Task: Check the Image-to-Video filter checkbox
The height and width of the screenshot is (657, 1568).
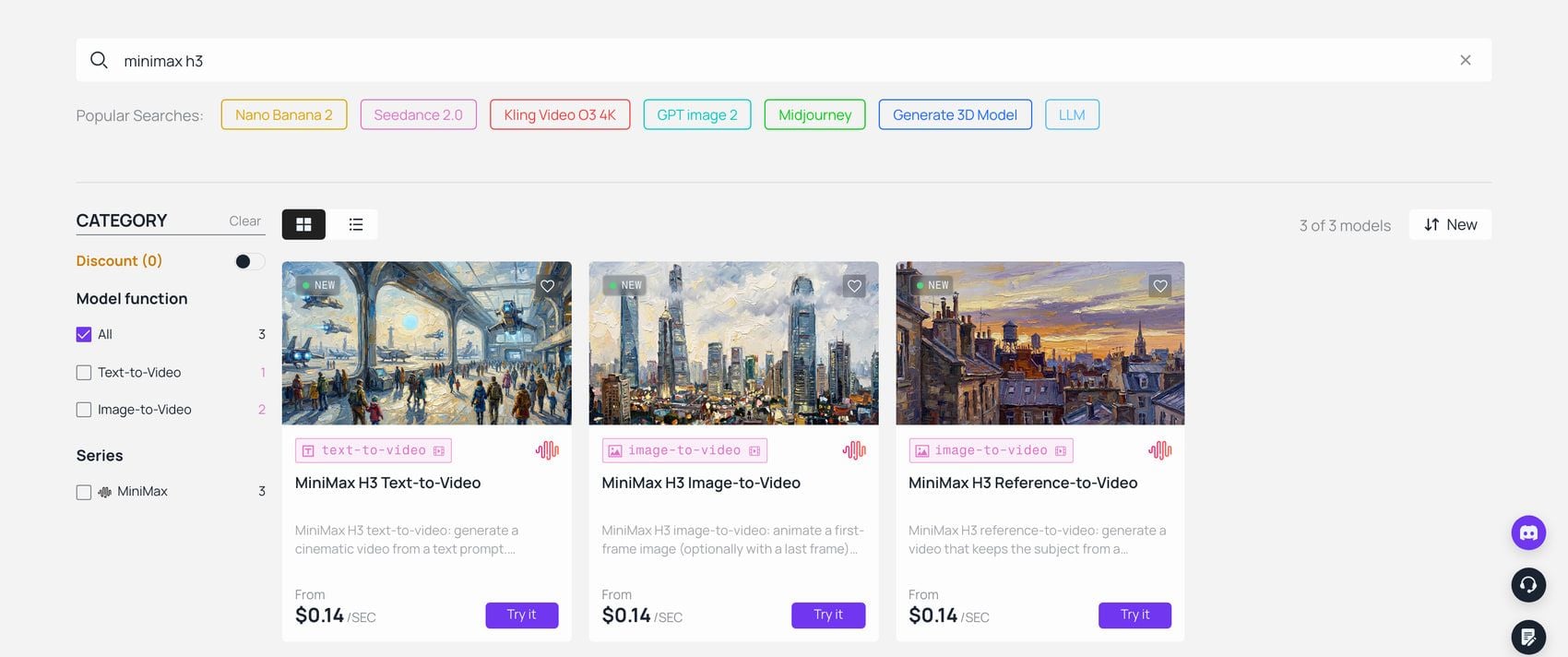Action: coord(84,410)
